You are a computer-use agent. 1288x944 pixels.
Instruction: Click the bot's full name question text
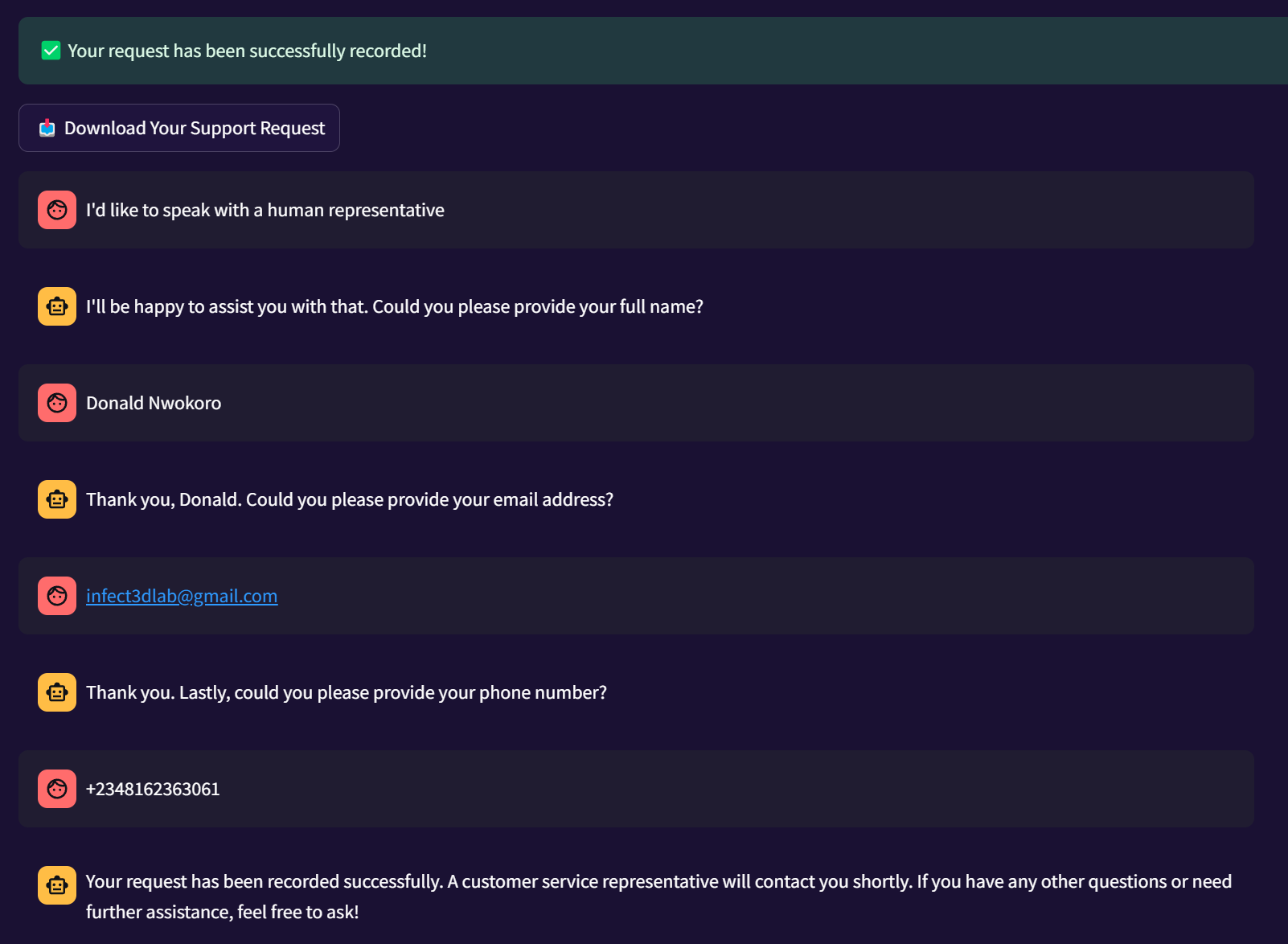click(x=394, y=306)
